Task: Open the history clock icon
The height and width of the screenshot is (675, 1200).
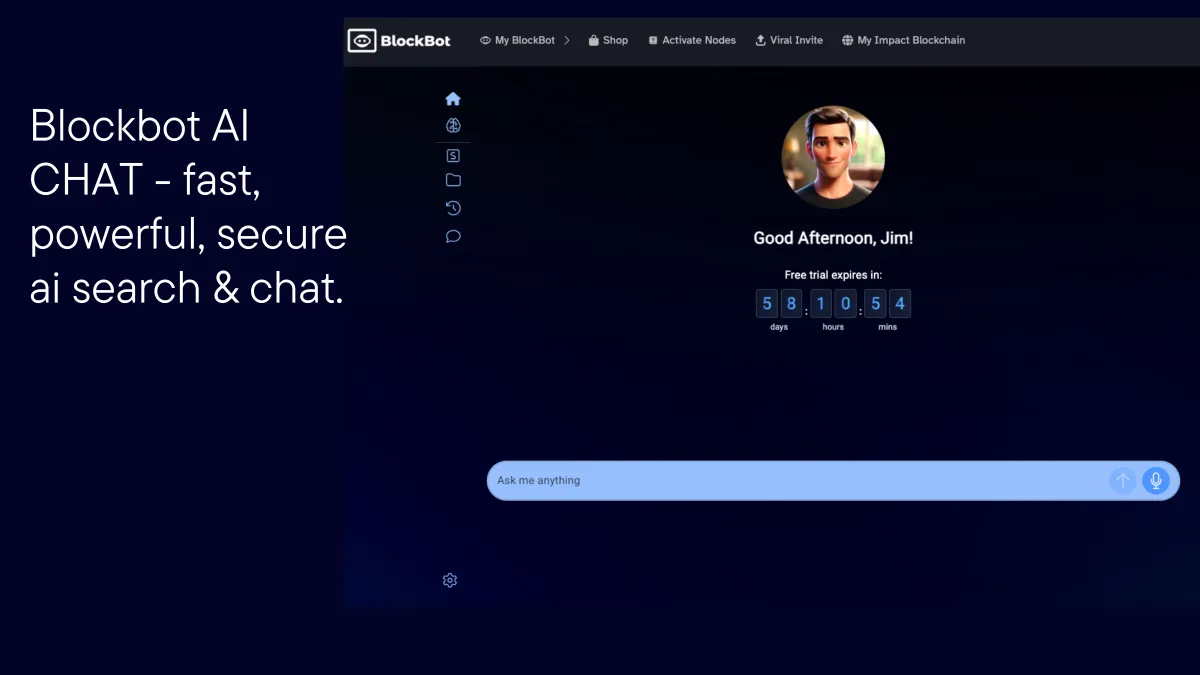Action: 453,208
